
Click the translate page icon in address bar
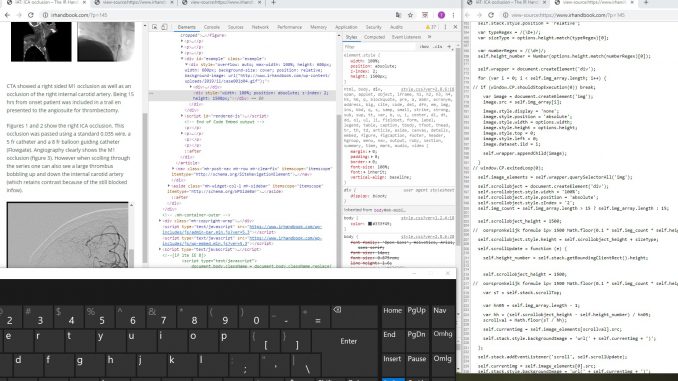coord(398,15)
